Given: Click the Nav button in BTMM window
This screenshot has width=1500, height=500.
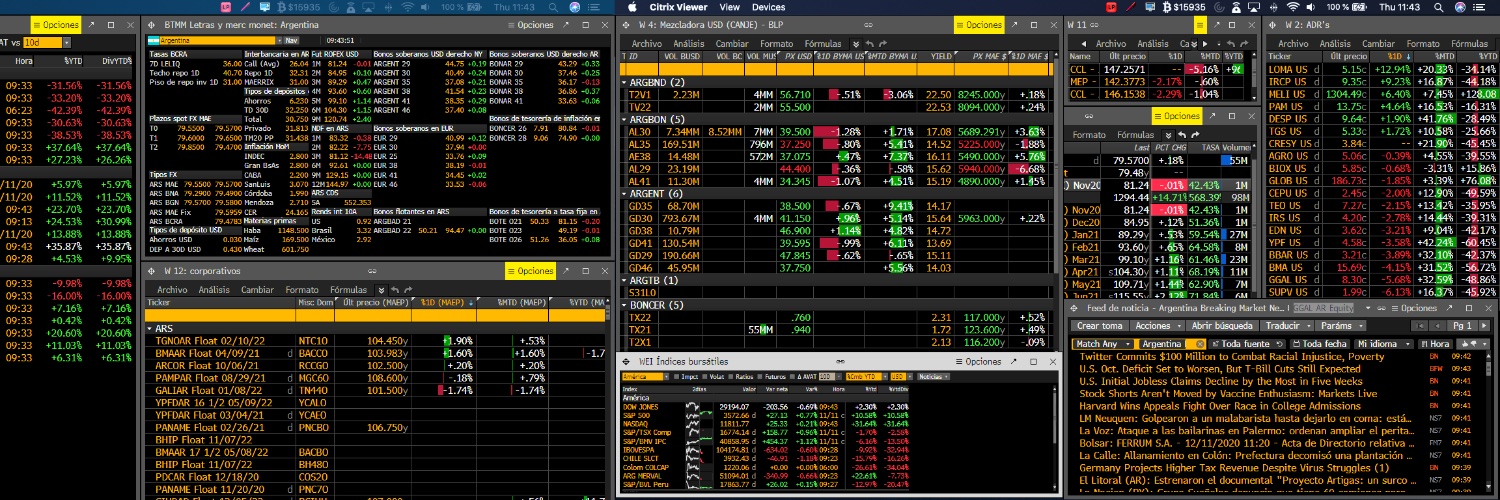Looking at the screenshot, I should coord(292,40).
